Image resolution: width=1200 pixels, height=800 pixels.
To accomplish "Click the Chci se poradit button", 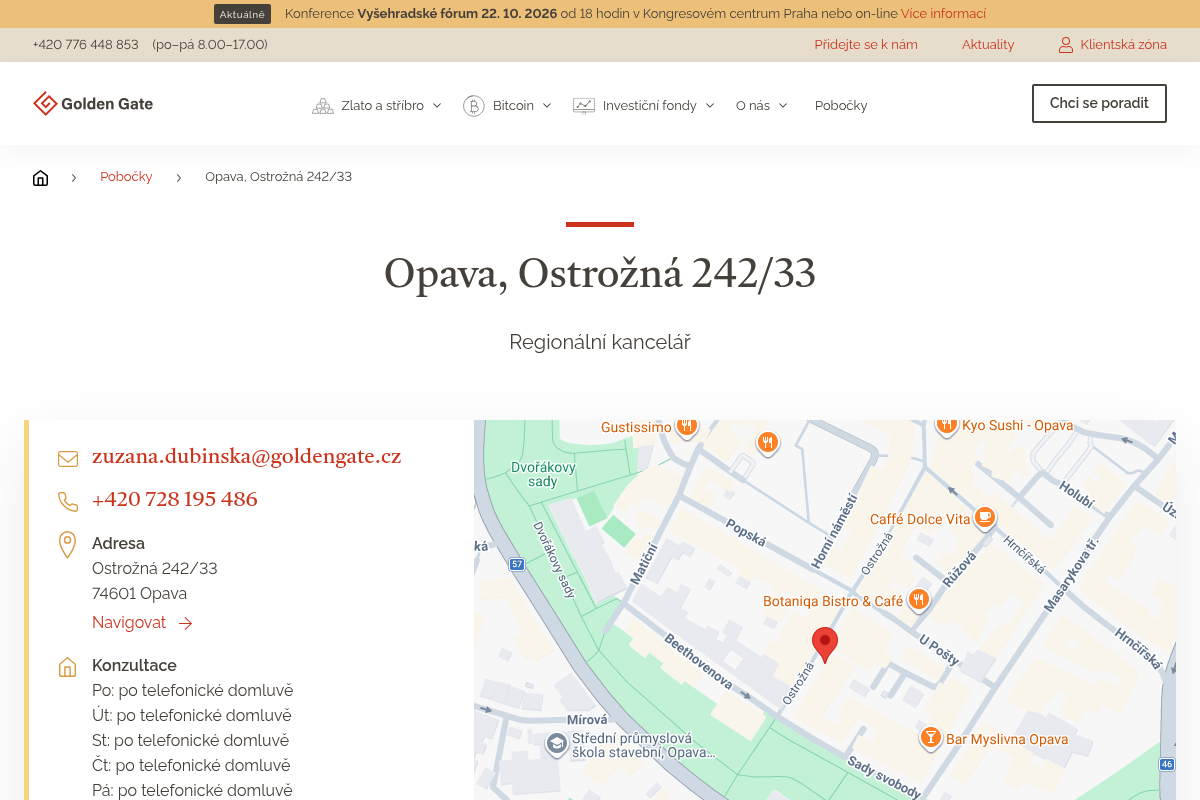I will pos(1099,103).
